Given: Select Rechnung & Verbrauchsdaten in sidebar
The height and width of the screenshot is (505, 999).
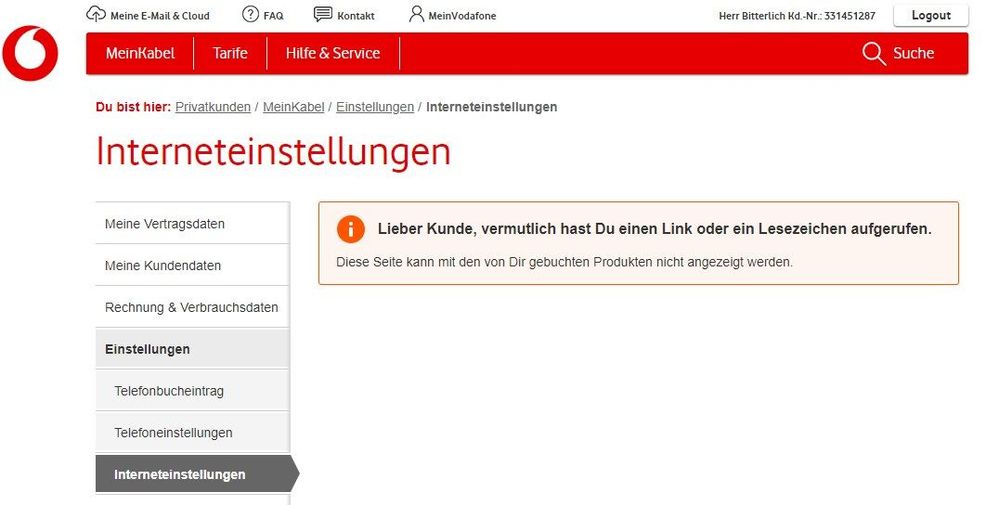Looking at the screenshot, I should coord(192,307).
